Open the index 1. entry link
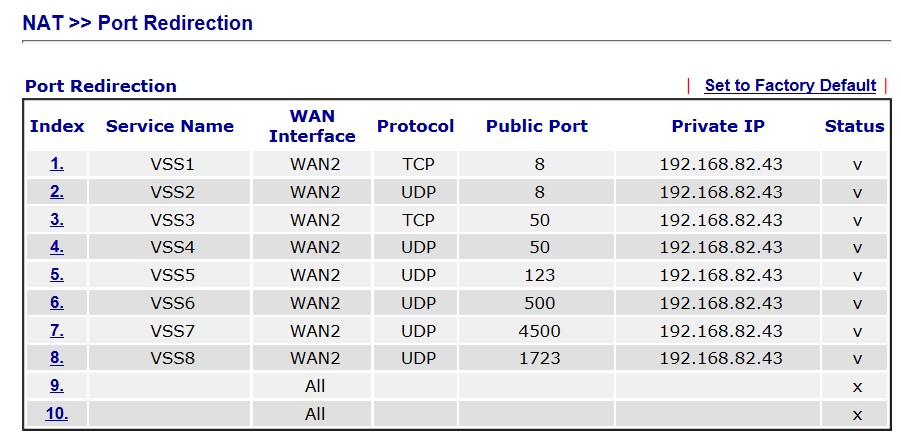901x434 pixels. tap(57, 164)
